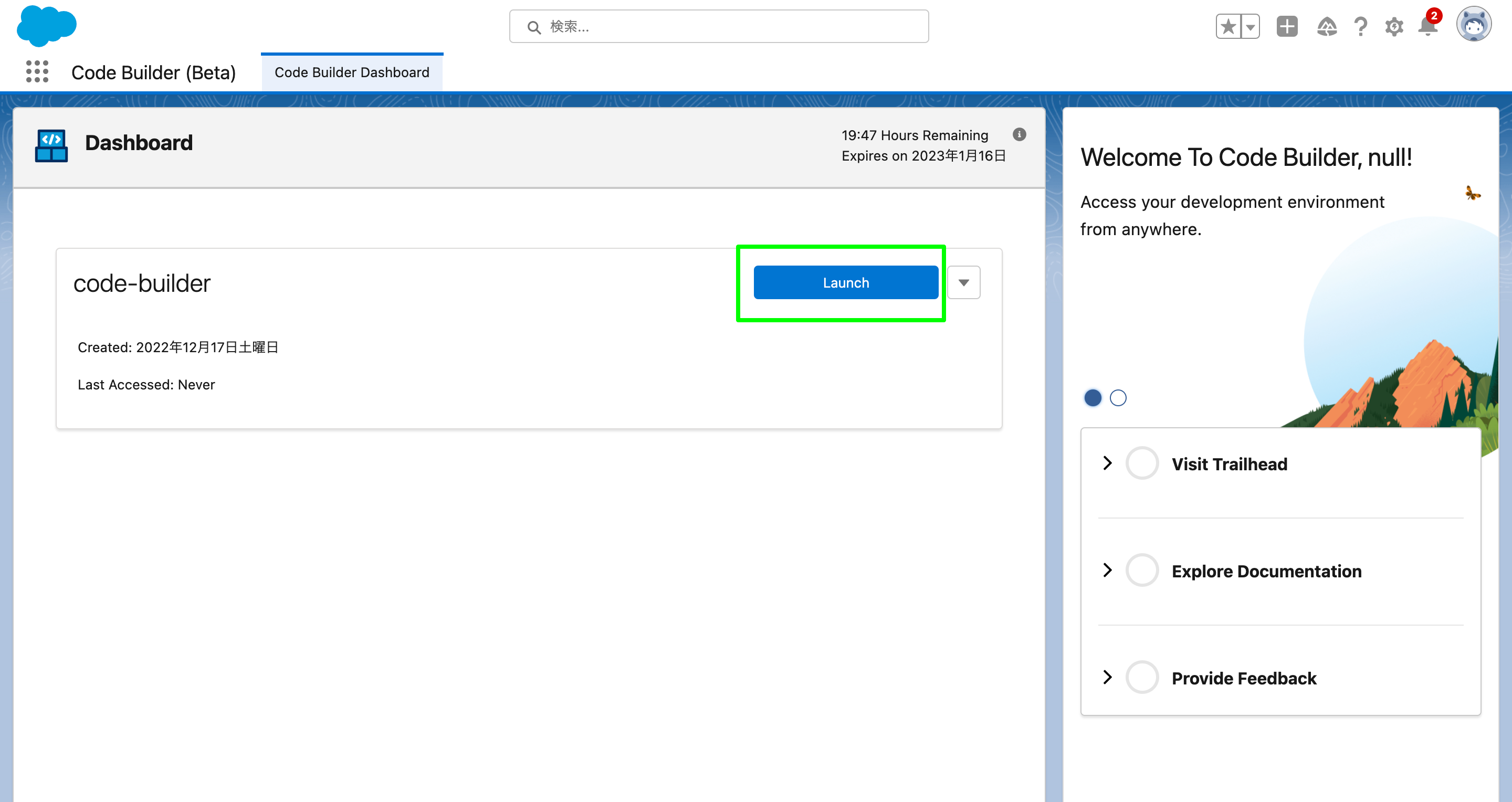Click the Visit Trailhead link
The image size is (1512, 802).
[x=1230, y=463]
